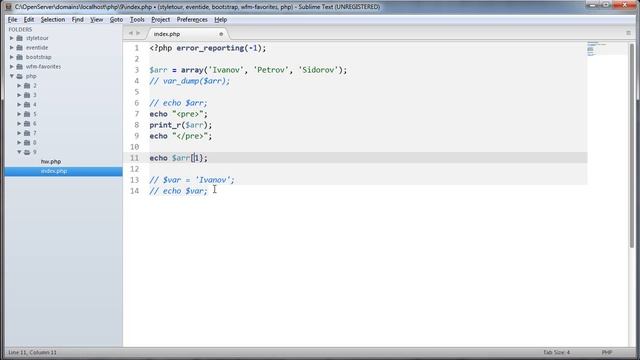Open the tab list dropdown at tab bar end

pos(628,33)
